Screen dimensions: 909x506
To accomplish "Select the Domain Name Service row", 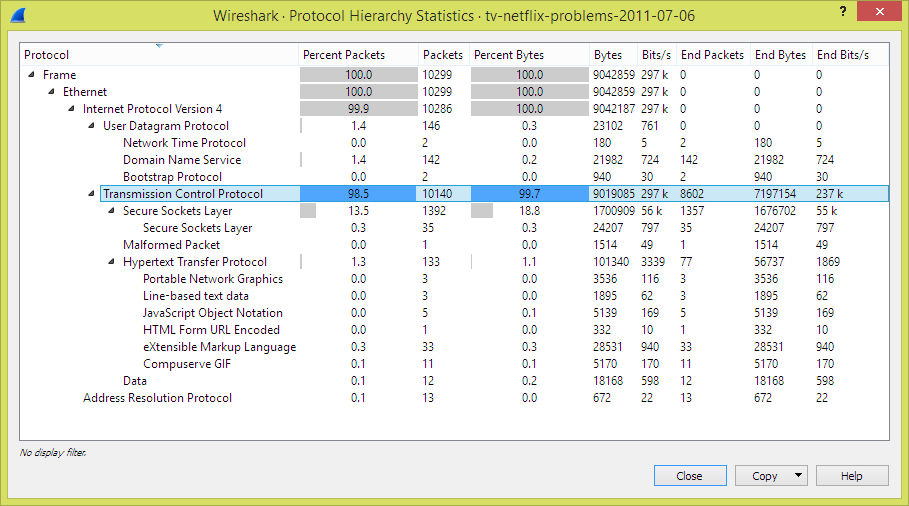I will 454,159.
